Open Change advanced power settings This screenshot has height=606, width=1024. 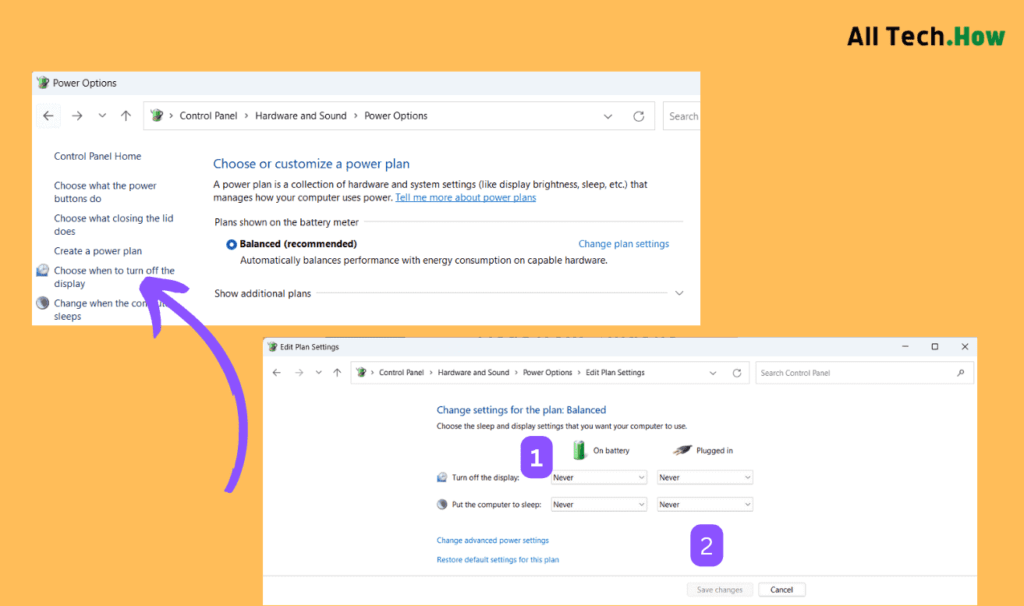[492, 540]
